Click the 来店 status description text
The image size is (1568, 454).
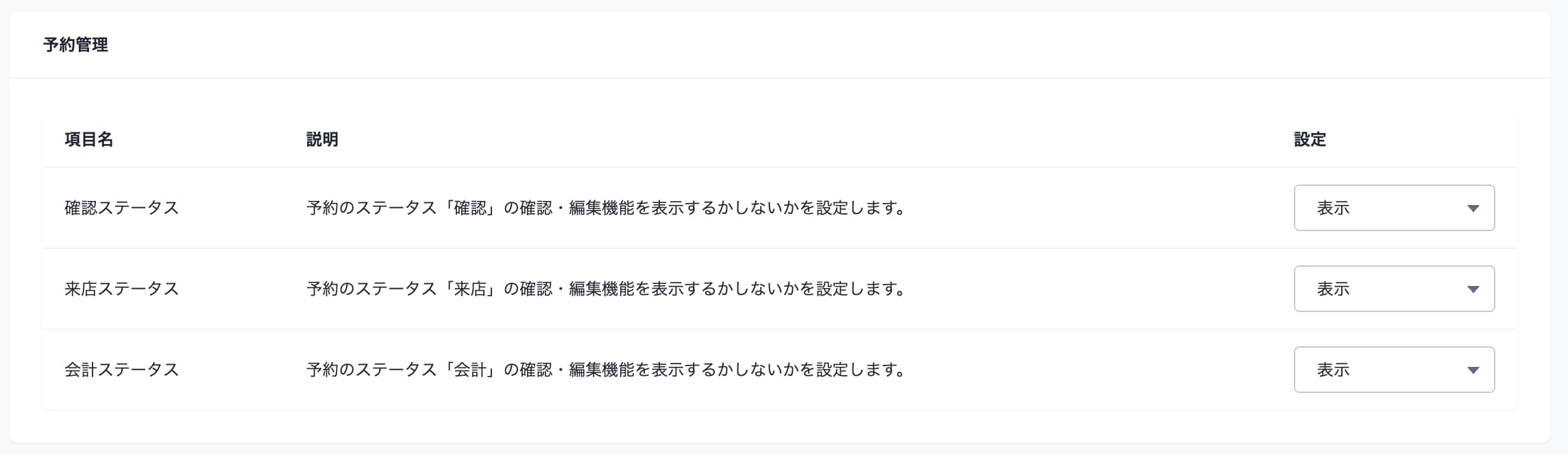coord(607,289)
